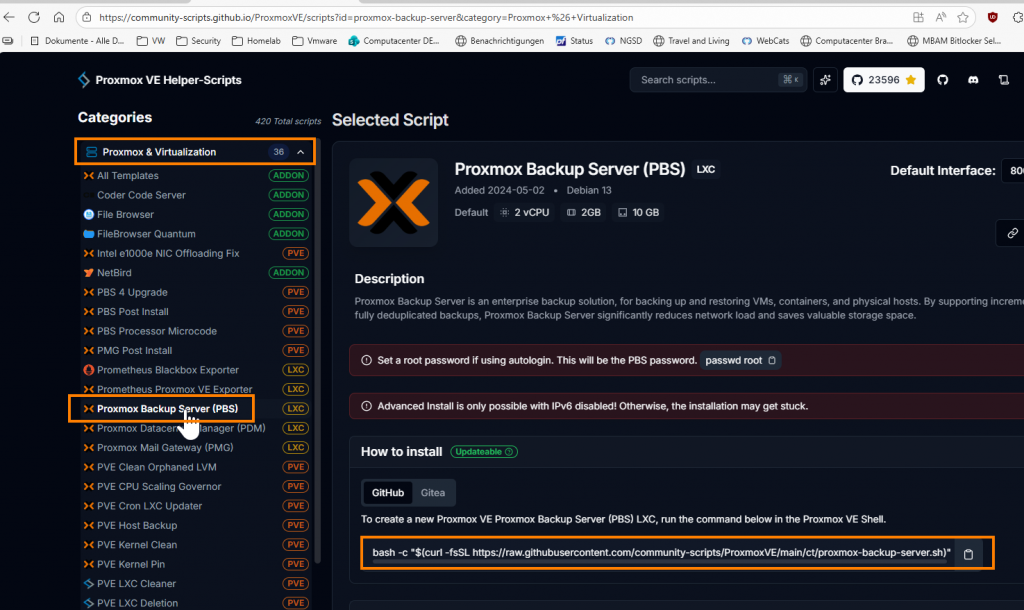Image resolution: width=1024 pixels, height=610 pixels.
Task: Select PVE Host Backup script in sidebar
Action: tap(137, 525)
